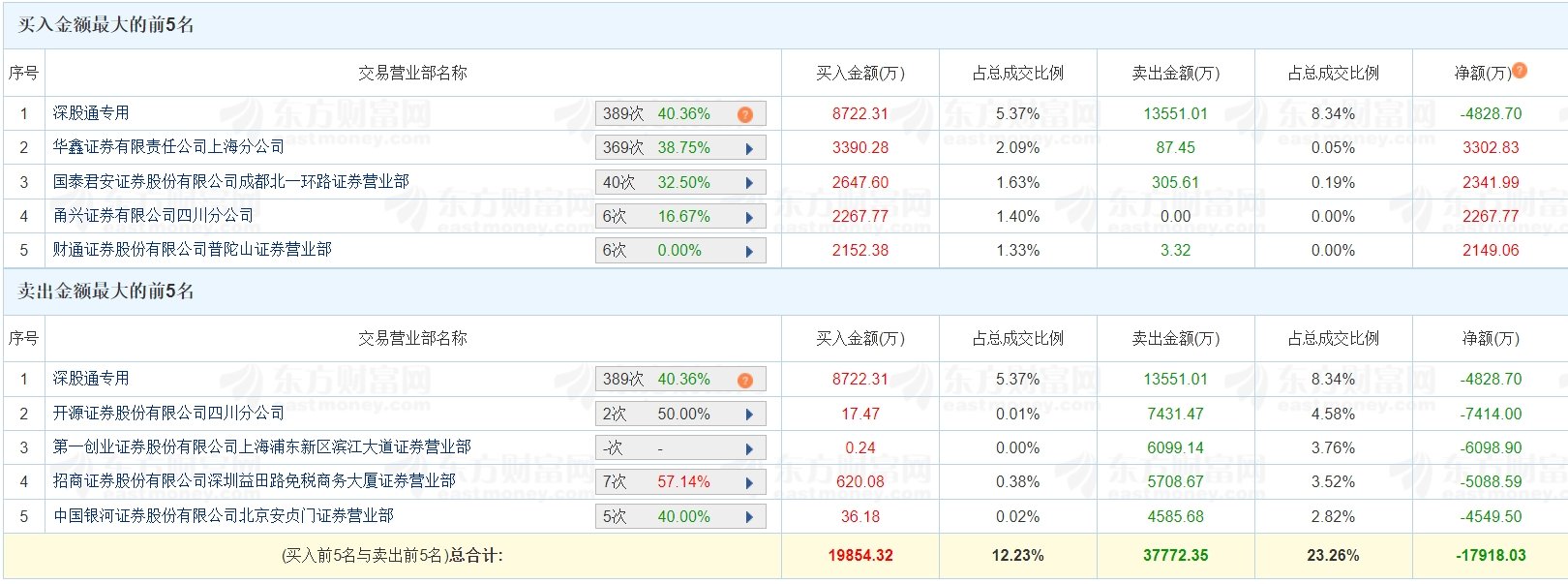Click help icon in buy-list 深股通专用 row
Image resolution: width=1568 pixels, height=584 pixels.
[745, 114]
